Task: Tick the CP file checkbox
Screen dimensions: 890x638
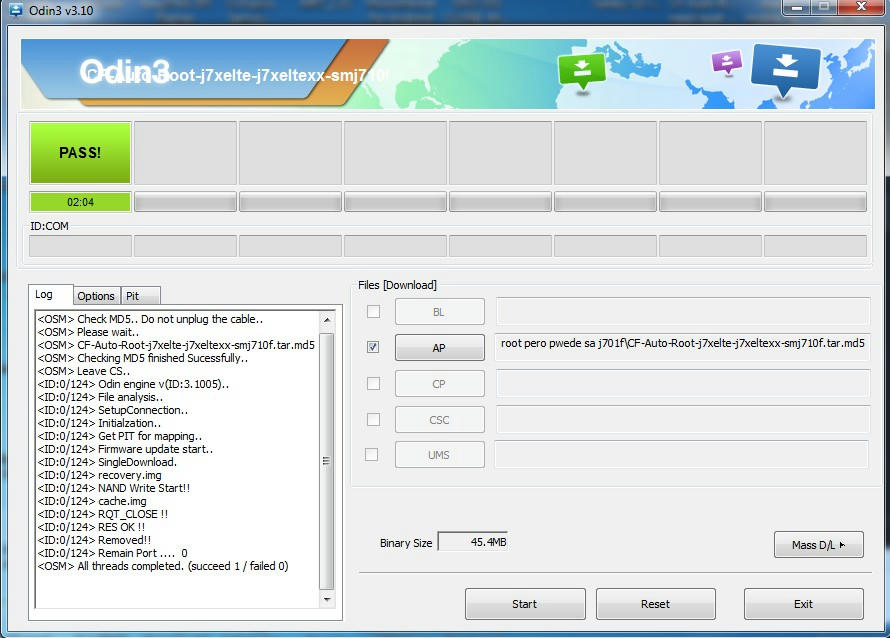Action: [x=373, y=384]
